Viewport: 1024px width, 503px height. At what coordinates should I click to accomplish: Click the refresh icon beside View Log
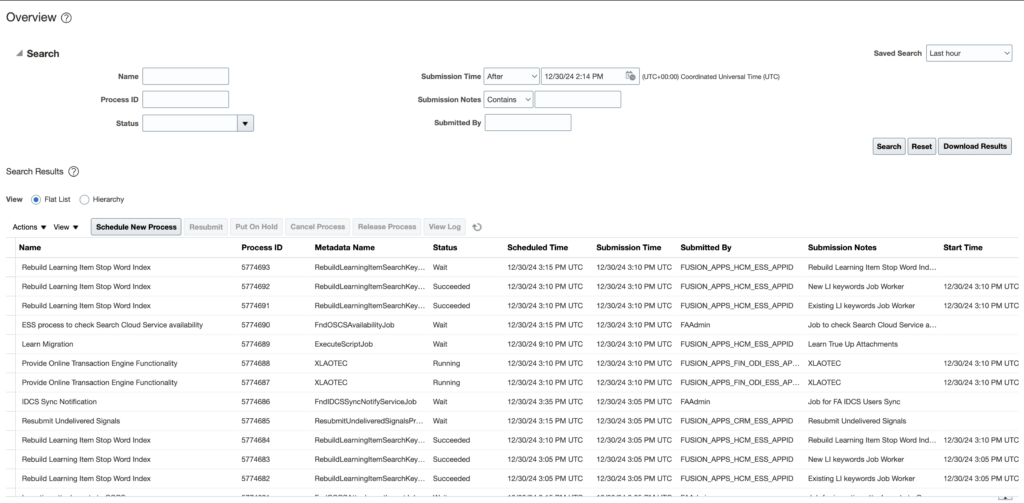(477, 227)
